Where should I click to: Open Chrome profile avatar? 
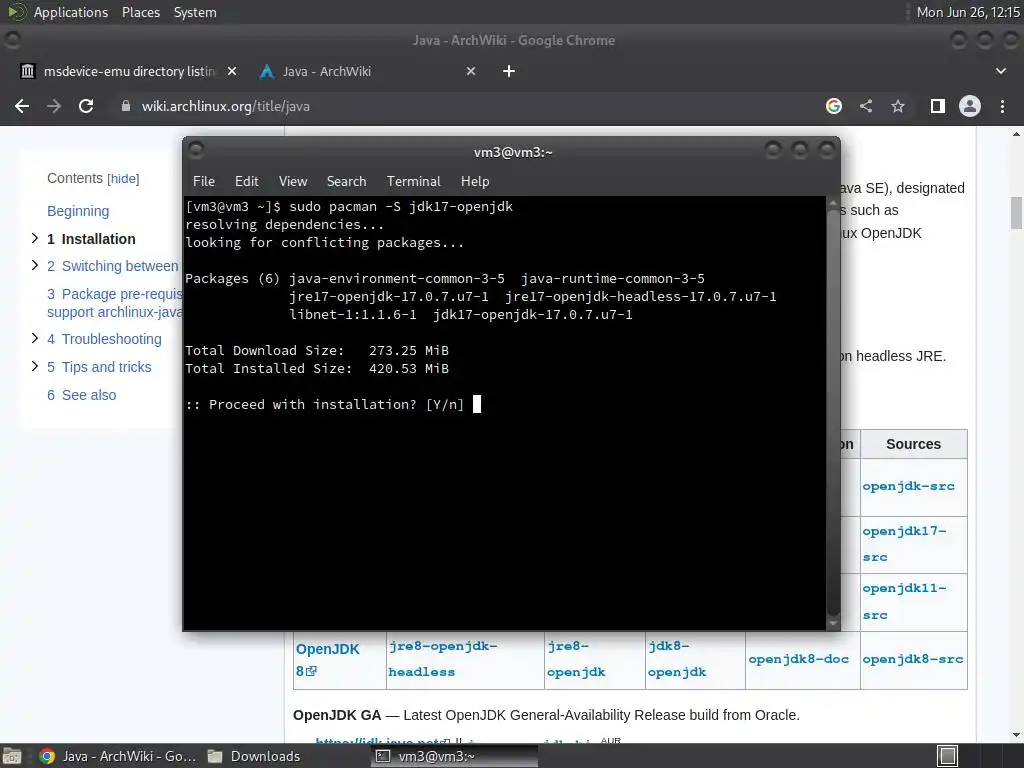tap(970, 106)
